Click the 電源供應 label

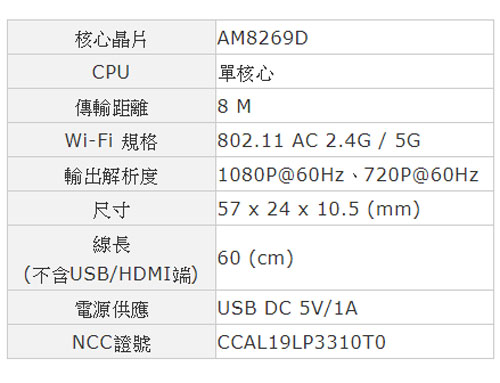point(111,309)
